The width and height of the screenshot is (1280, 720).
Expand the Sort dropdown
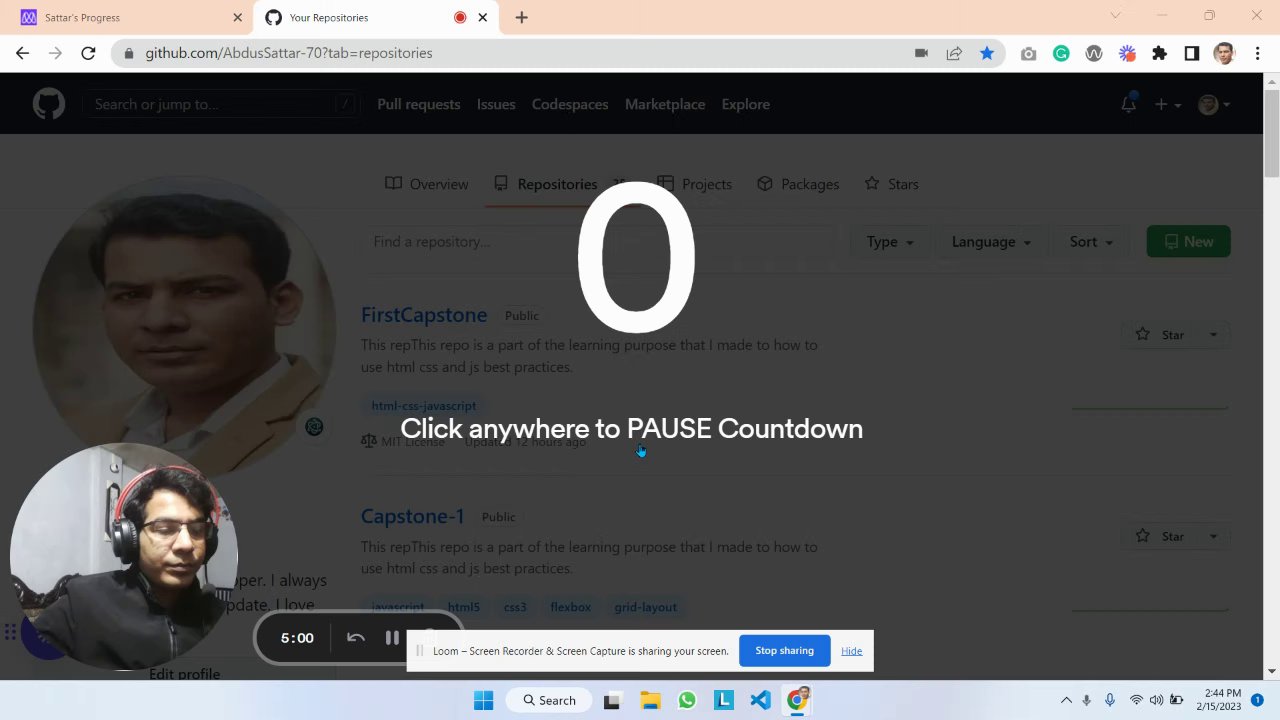point(1091,242)
